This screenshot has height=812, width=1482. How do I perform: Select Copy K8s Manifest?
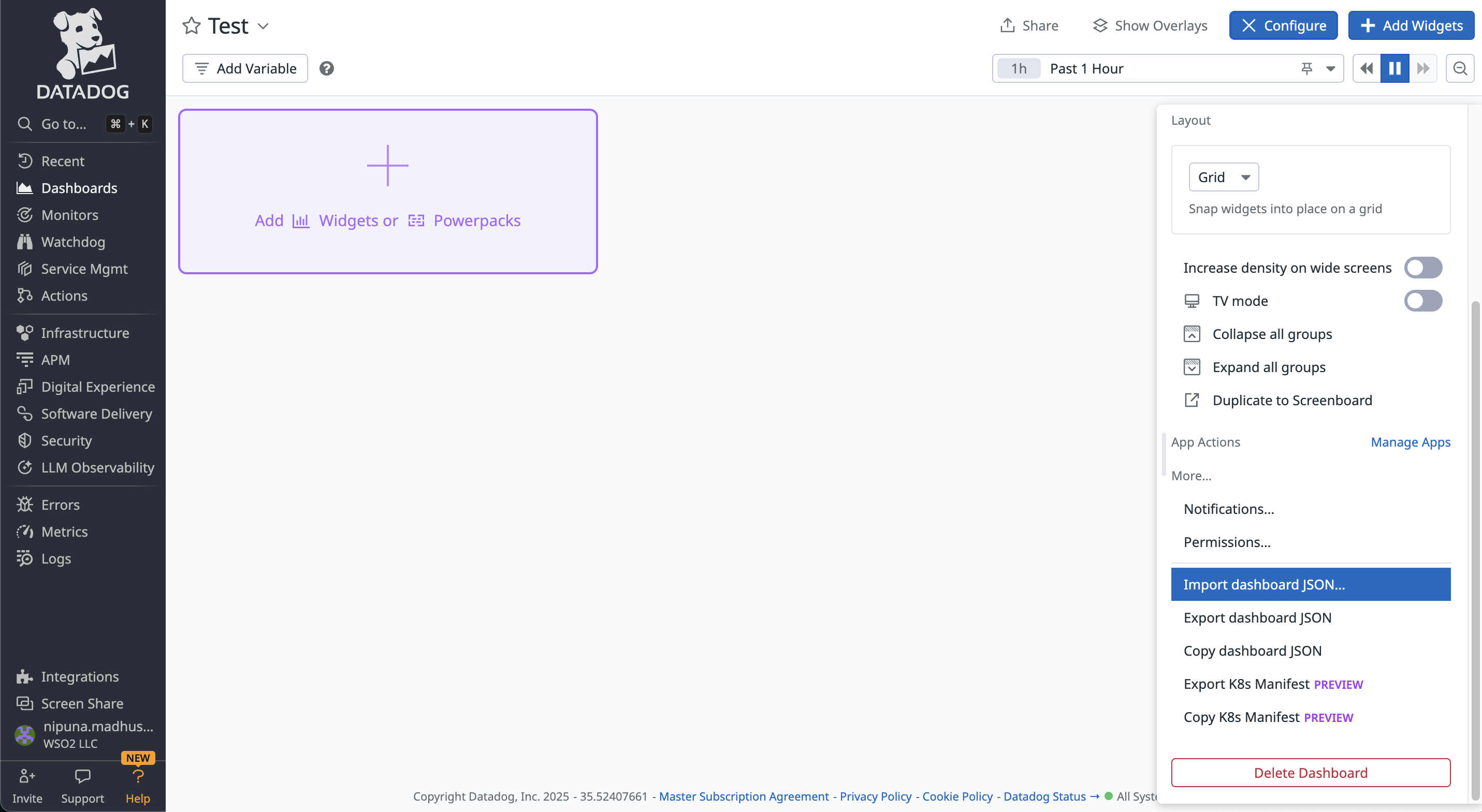pos(1311,717)
